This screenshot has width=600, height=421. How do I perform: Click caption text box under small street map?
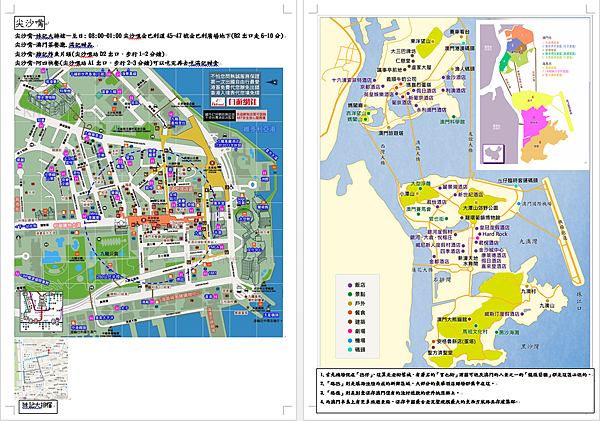tap(38, 406)
